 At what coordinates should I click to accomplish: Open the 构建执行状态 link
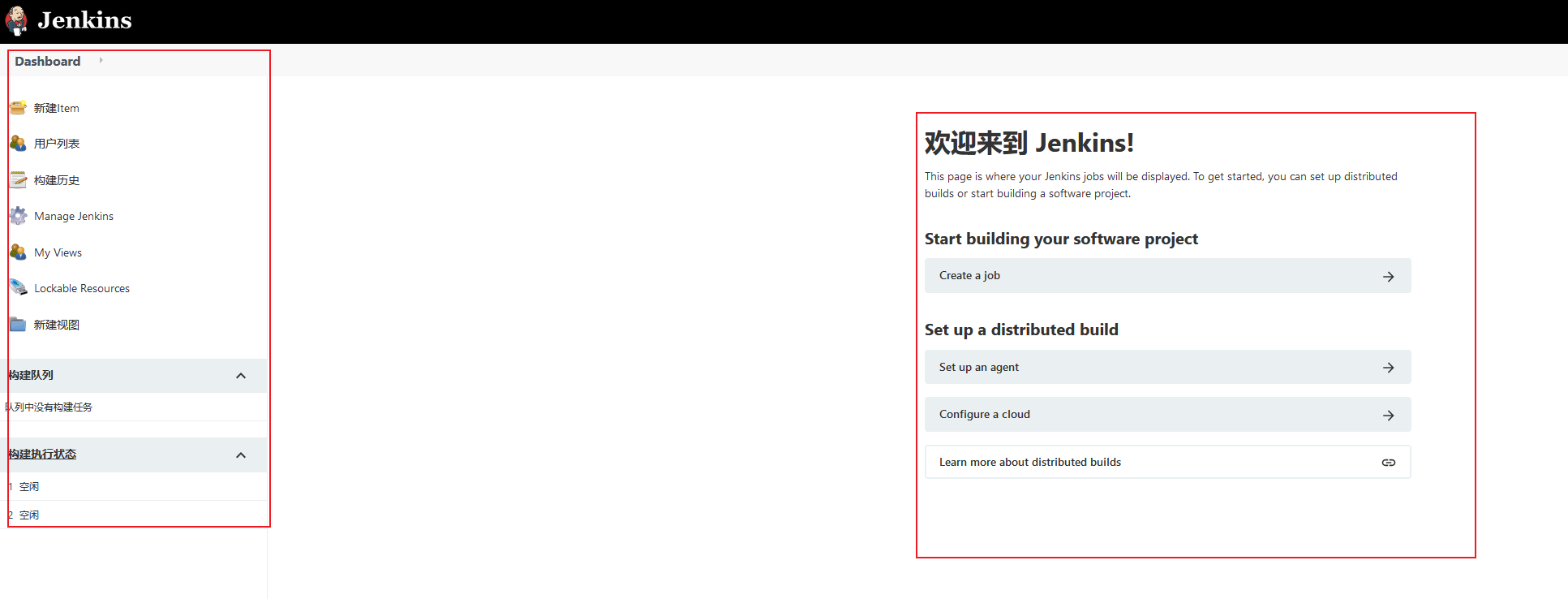42,455
